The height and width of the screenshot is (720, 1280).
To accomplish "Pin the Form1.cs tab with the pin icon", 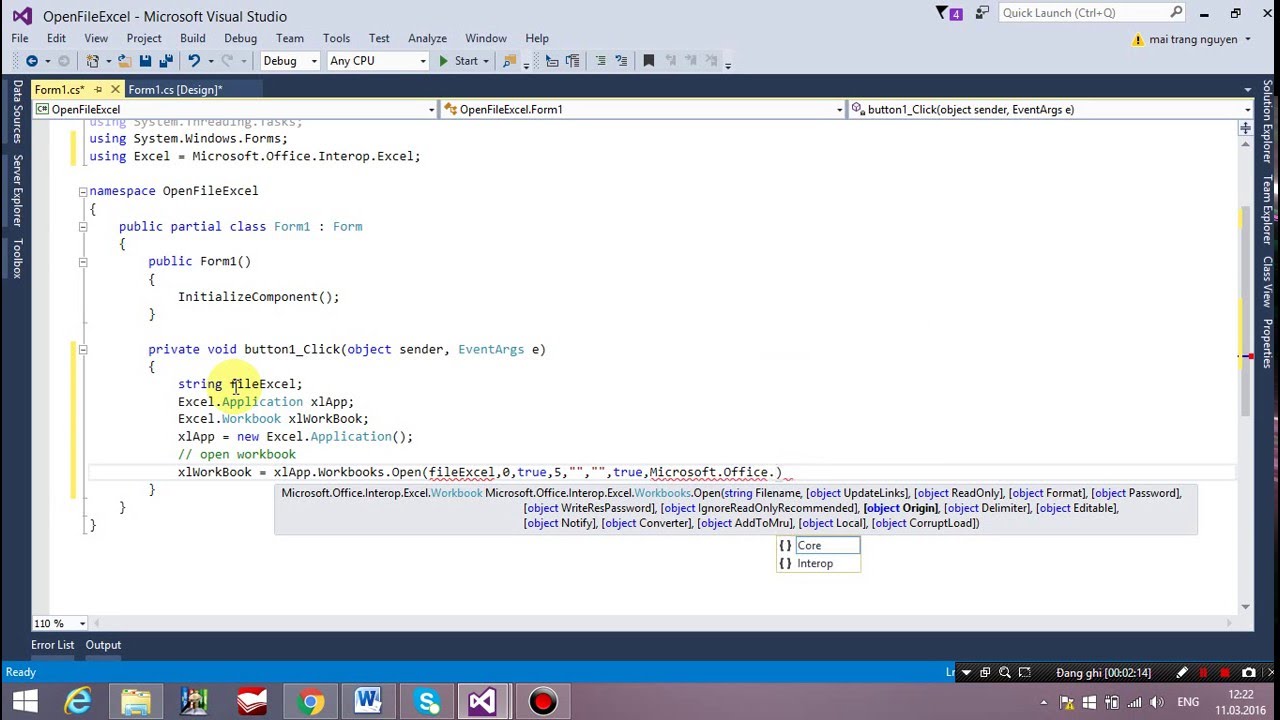I will 98,90.
